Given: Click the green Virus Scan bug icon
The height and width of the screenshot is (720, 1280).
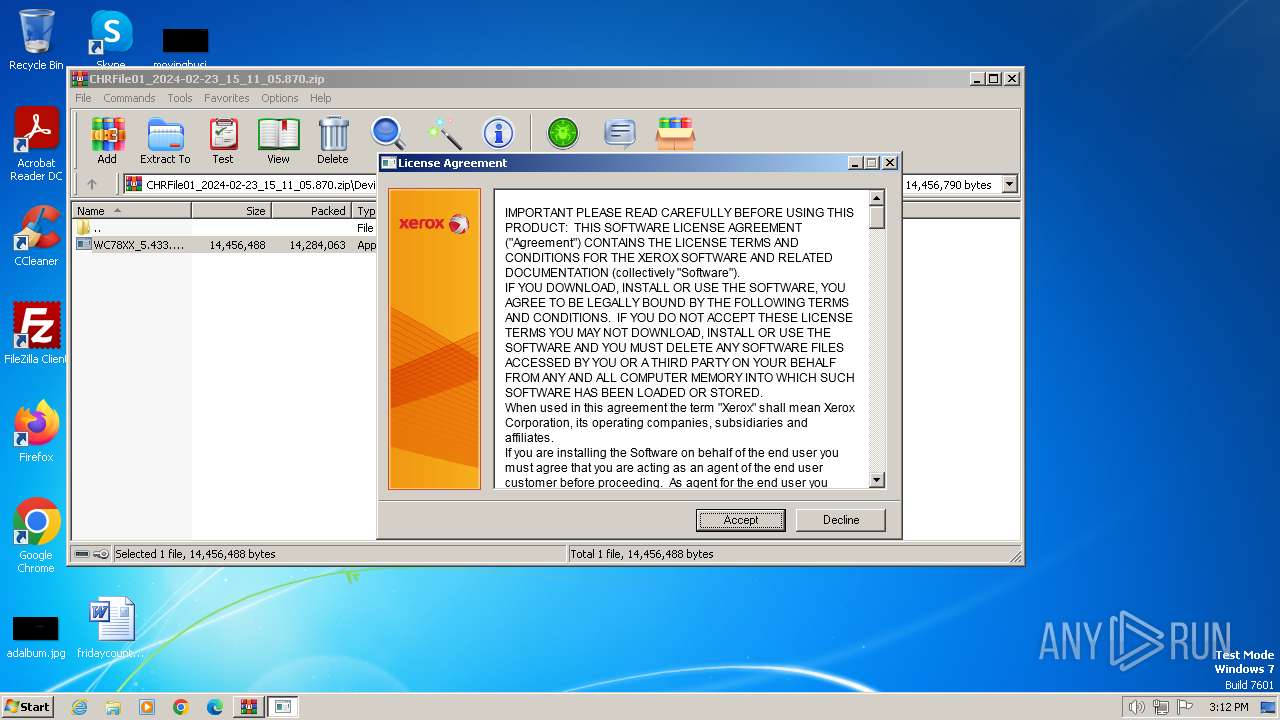Looking at the screenshot, I should pyautogui.click(x=563, y=133).
